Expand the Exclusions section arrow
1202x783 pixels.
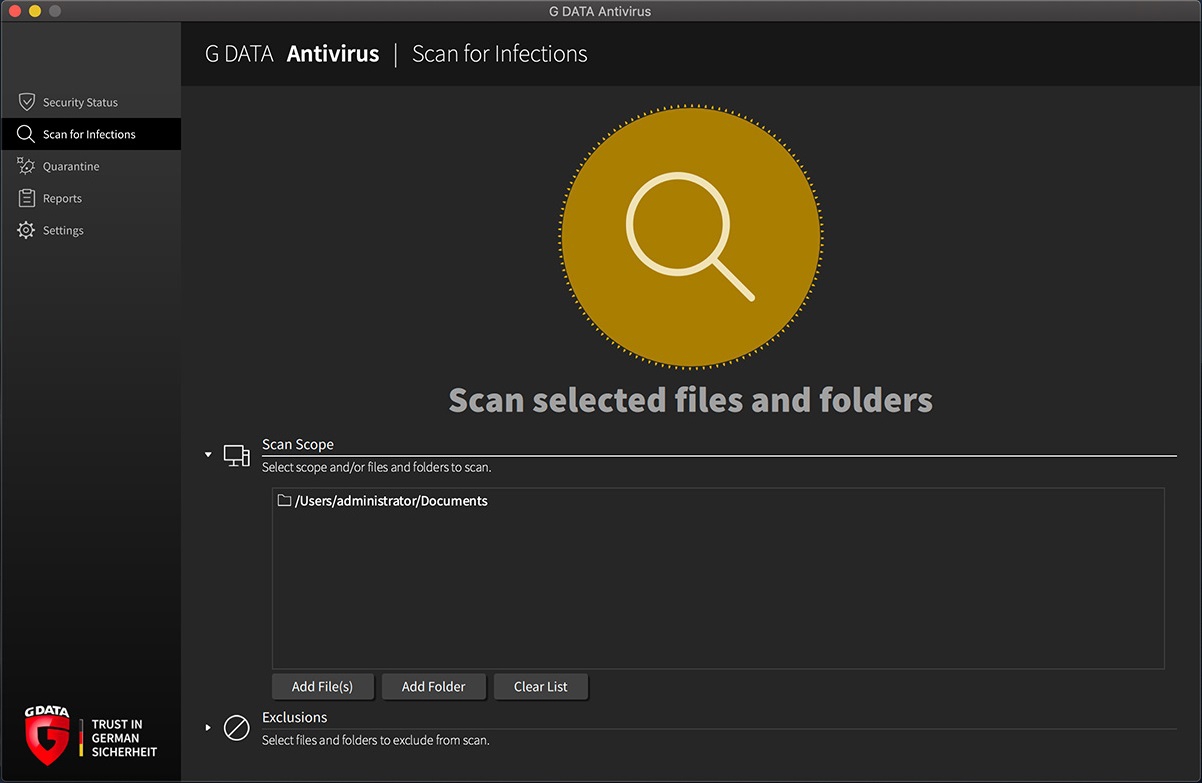(x=208, y=727)
